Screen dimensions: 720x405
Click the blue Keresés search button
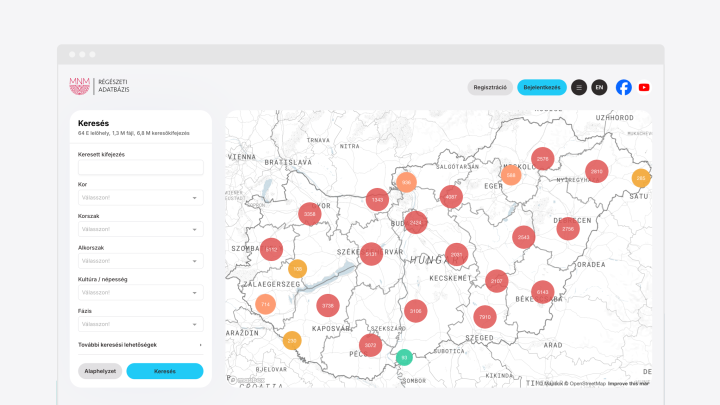pyautogui.click(x=165, y=371)
